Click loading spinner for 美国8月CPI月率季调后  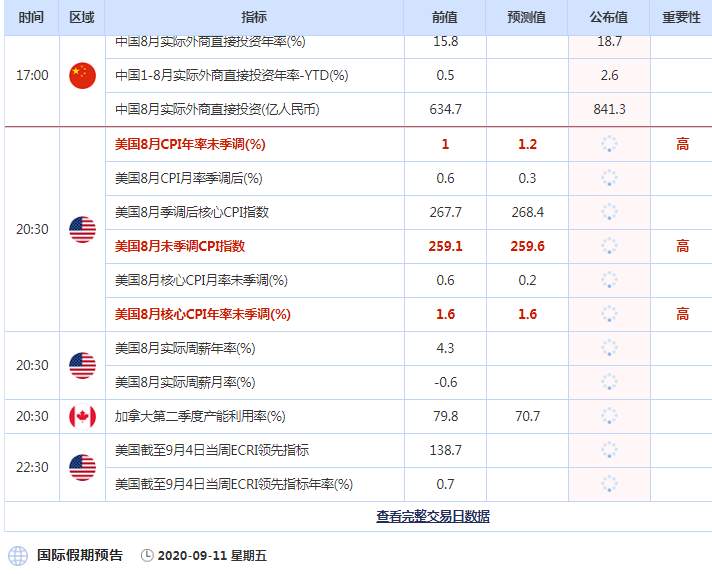point(609,178)
